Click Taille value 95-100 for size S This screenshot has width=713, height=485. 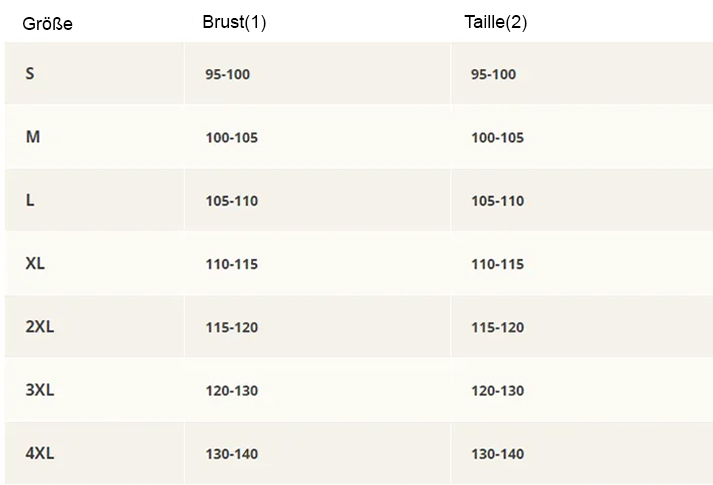tap(493, 74)
